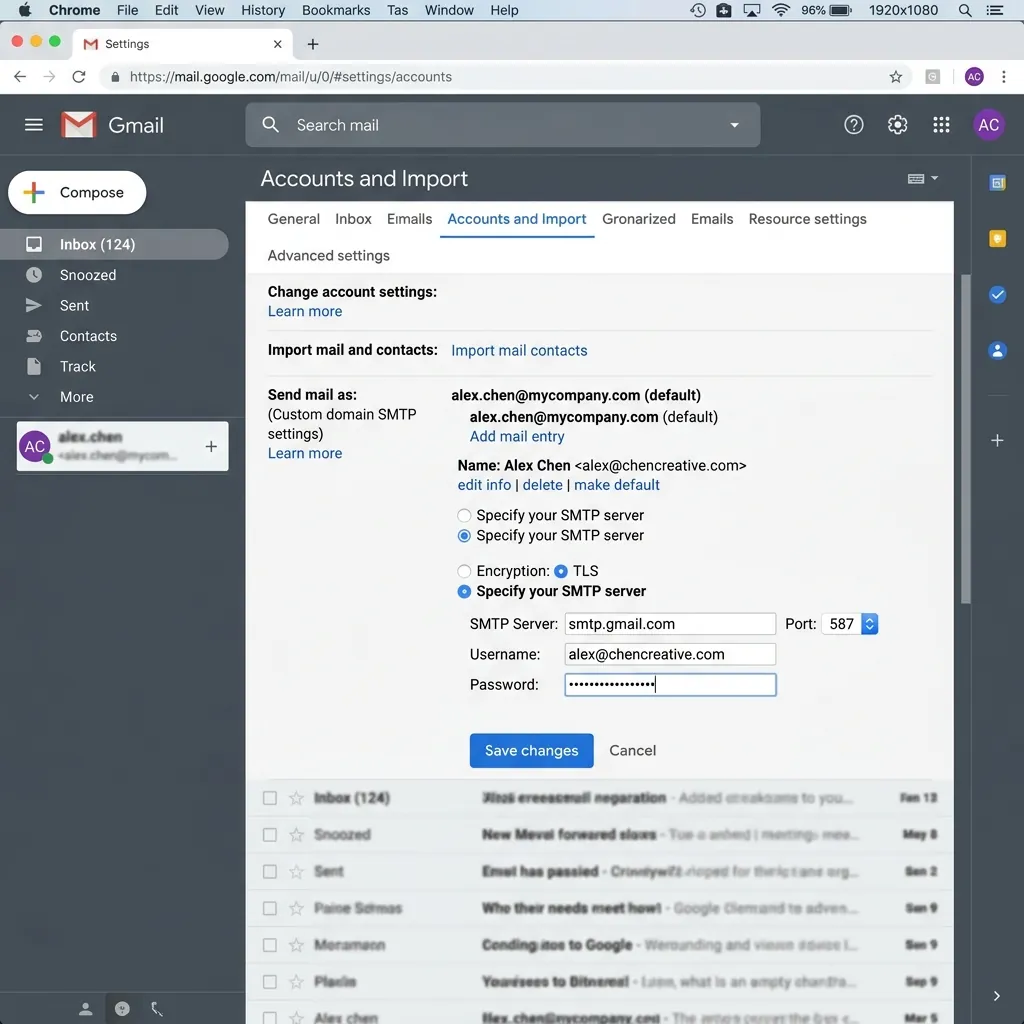
Task: Click the make default link
Action: click(616, 485)
